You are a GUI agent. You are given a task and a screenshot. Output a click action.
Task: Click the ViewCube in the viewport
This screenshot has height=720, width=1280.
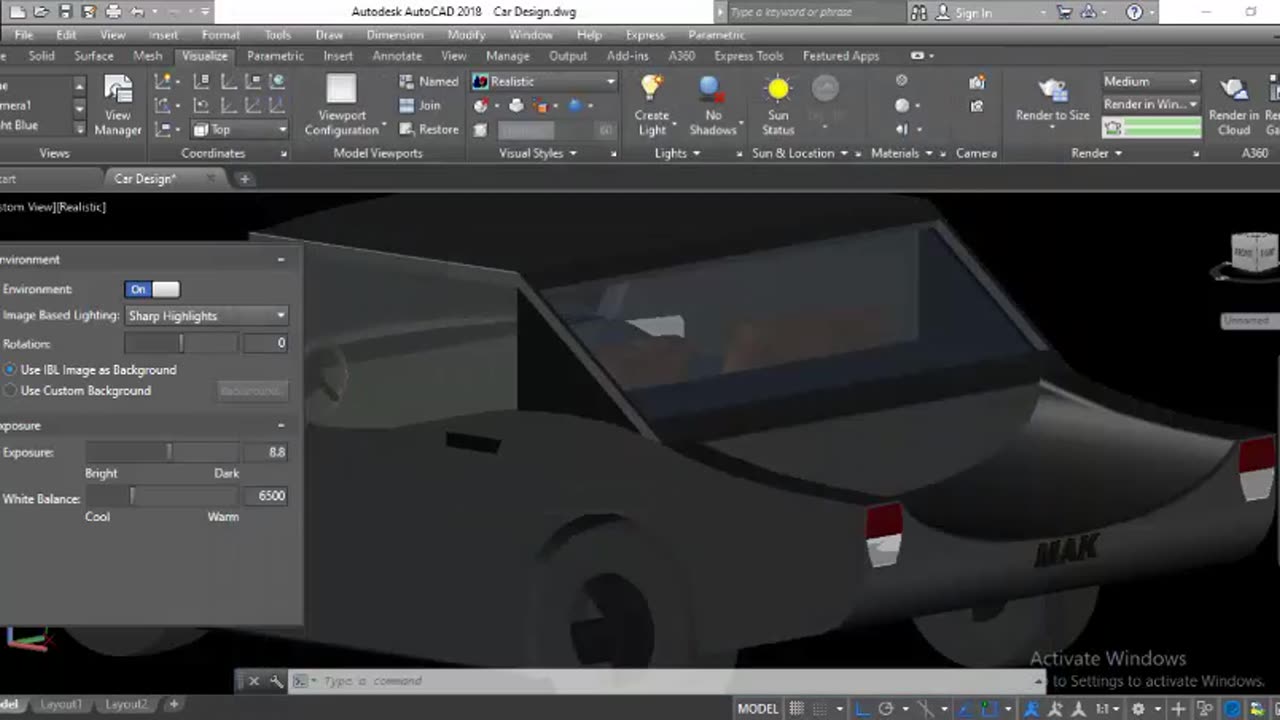tap(1254, 252)
